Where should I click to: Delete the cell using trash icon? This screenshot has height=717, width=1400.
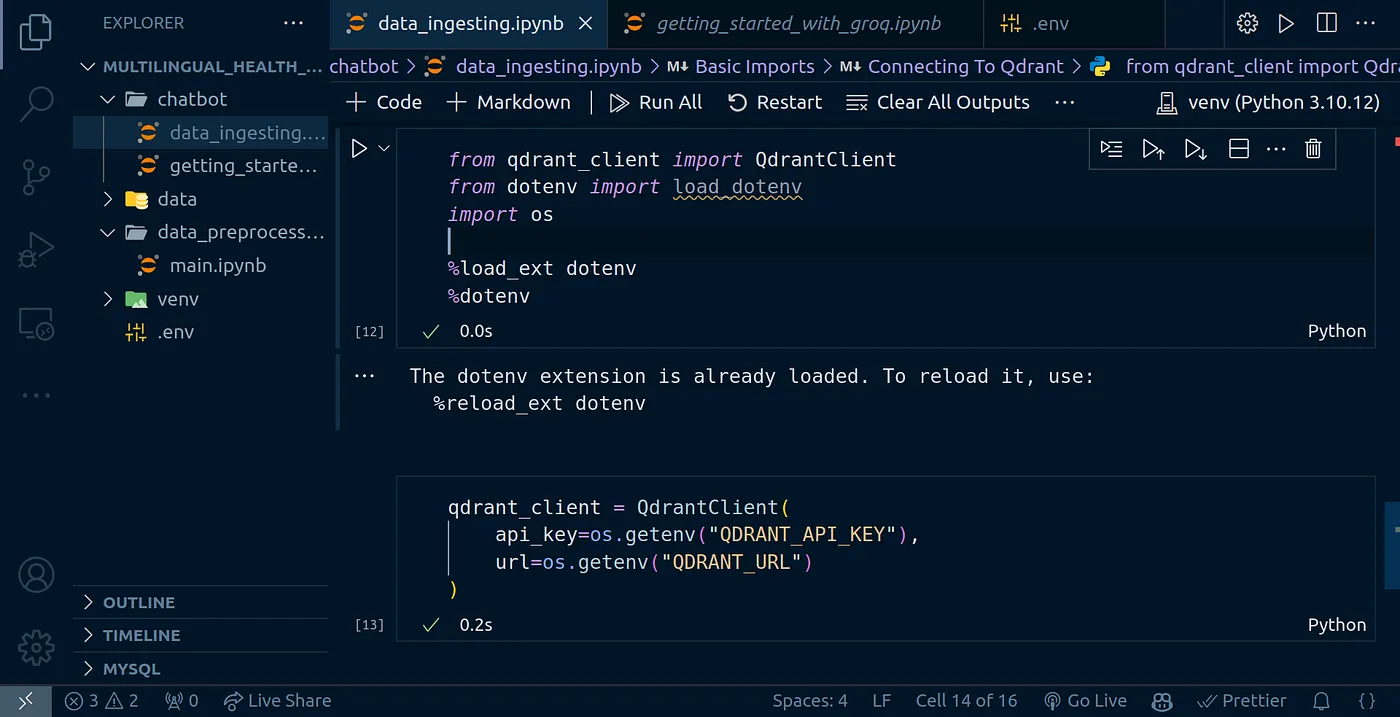pos(1313,149)
